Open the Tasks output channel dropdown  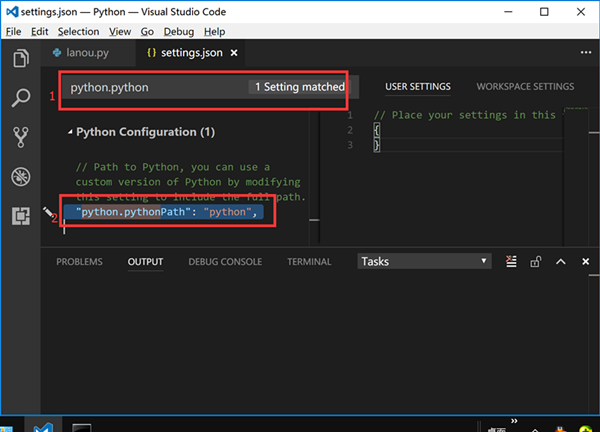pos(425,261)
